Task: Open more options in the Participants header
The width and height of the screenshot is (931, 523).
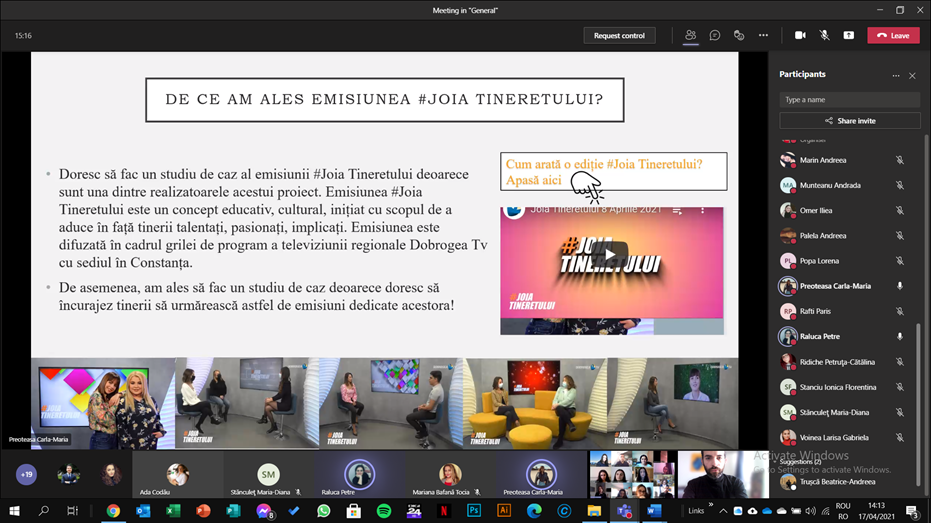Action: [x=896, y=75]
